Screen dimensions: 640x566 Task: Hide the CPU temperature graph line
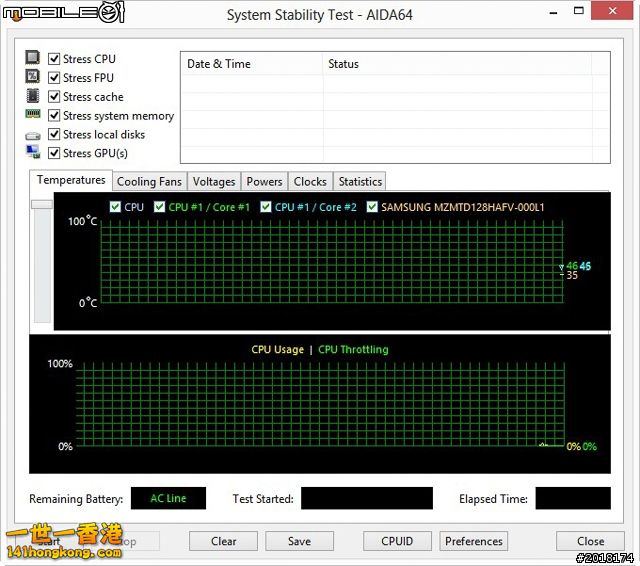click(x=115, y=207)
